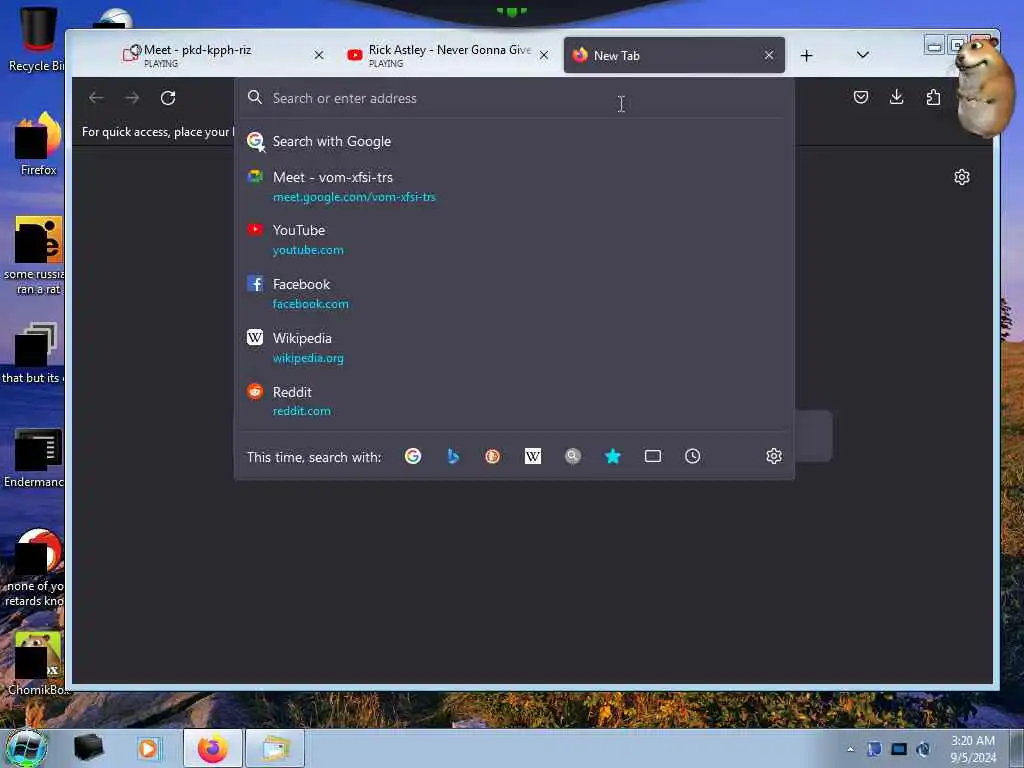This screenshot has width=1024, height=768.
Task: Expand the list all tabs chevron
Action: pyautogui.click(x=863, y=55)
